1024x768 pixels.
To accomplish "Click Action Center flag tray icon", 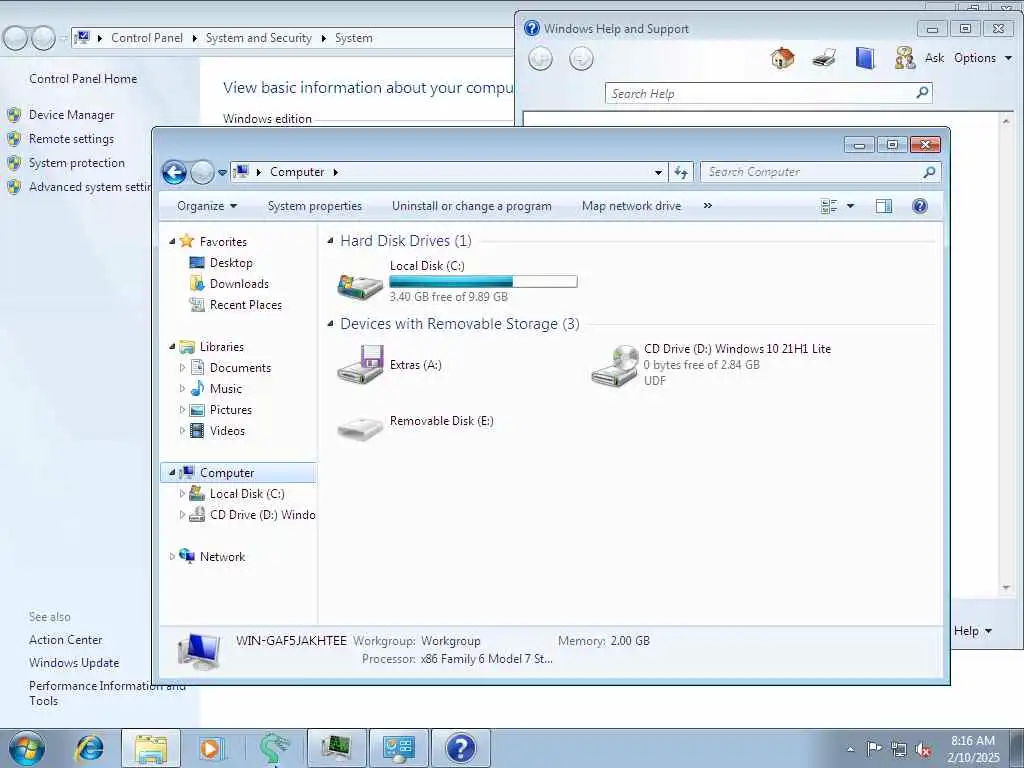I will 874,748.
